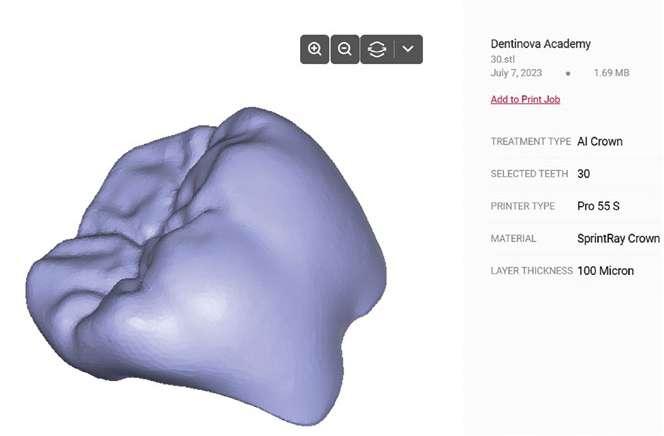Select the purple 3D crown model
The image size is (664, 436).
[x=208, y=267]
